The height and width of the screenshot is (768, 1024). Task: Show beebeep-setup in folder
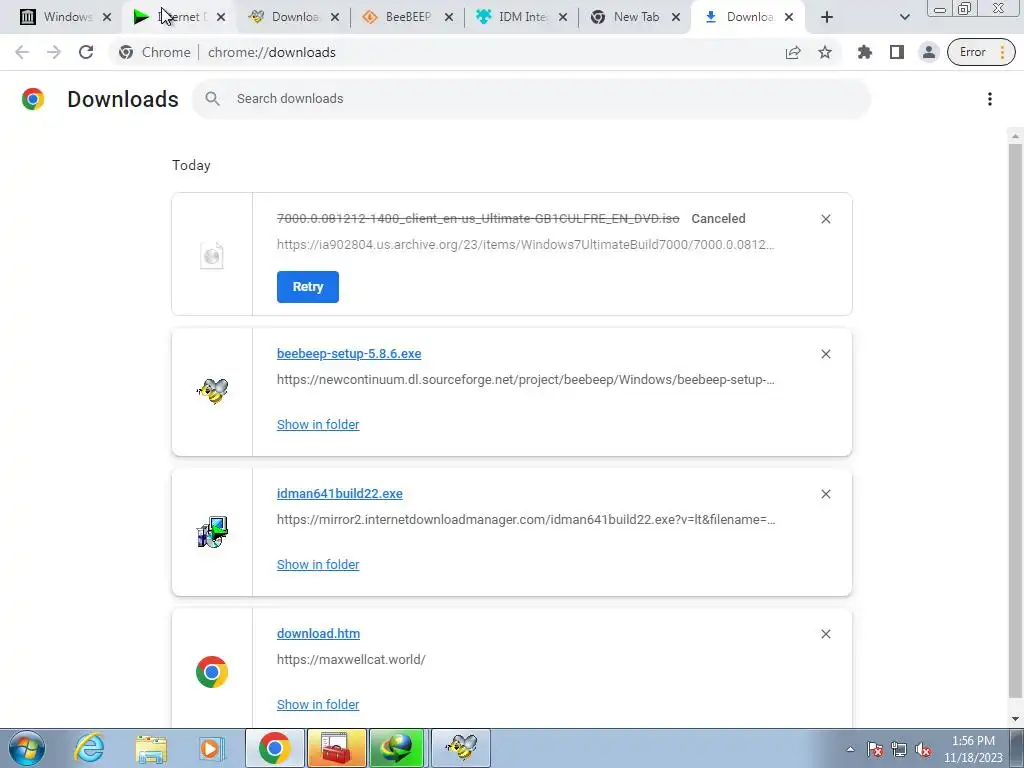click(x=318, y=424)
